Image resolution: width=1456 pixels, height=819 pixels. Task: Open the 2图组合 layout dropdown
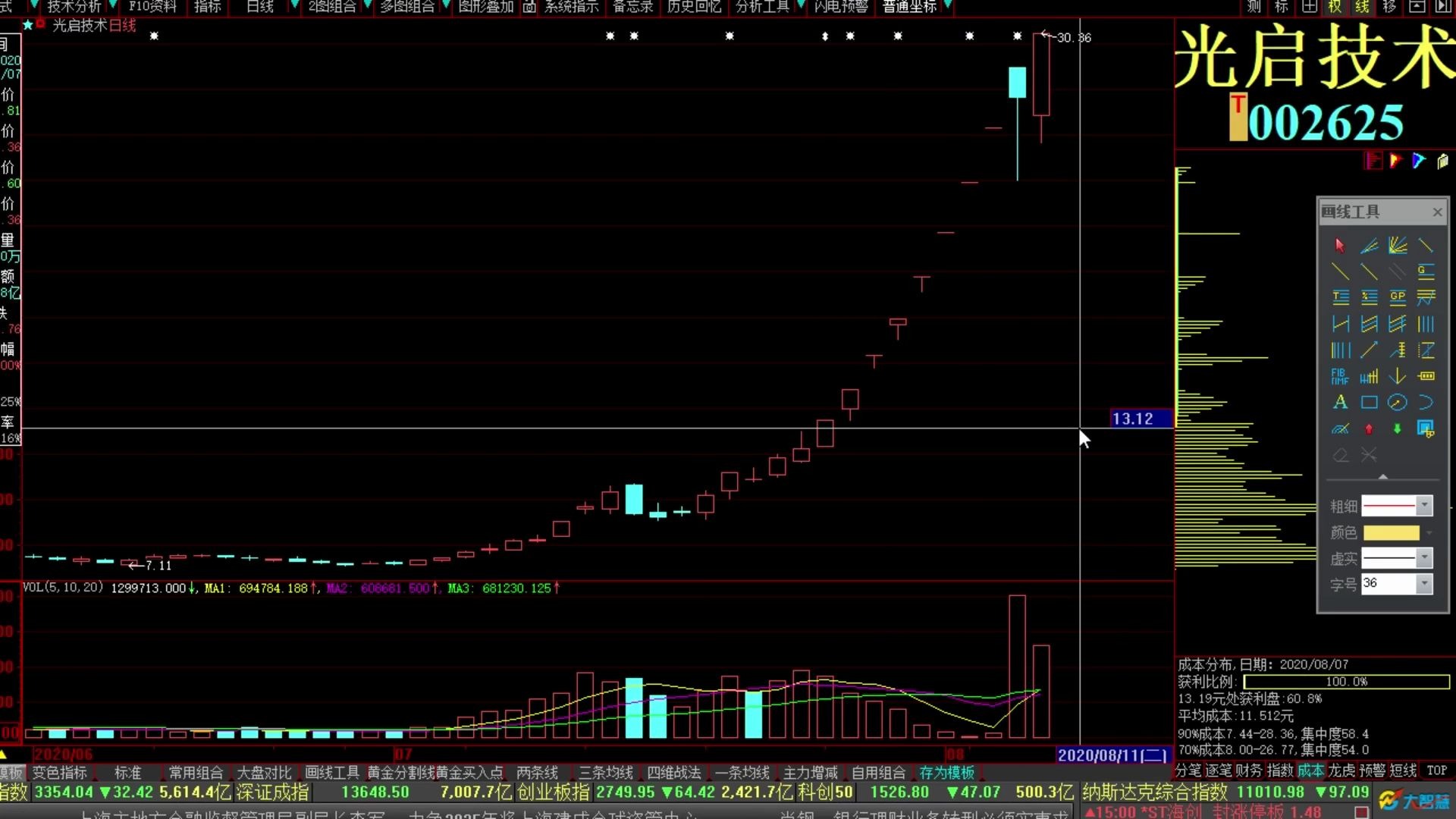point(332,7)
